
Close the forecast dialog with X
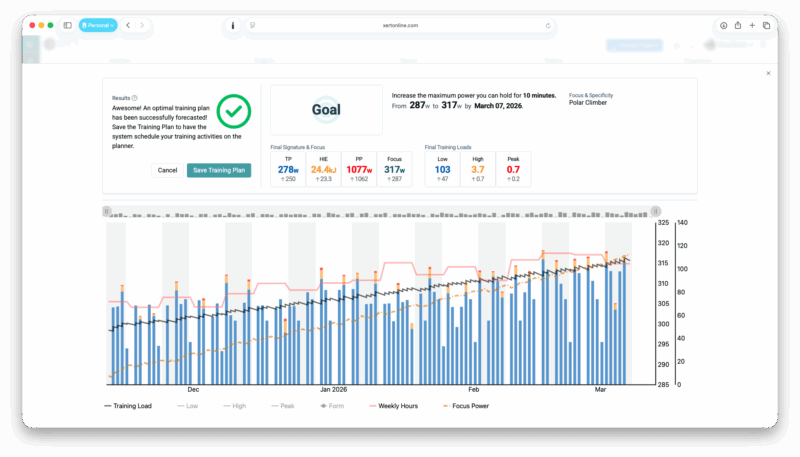coord(768,73)
